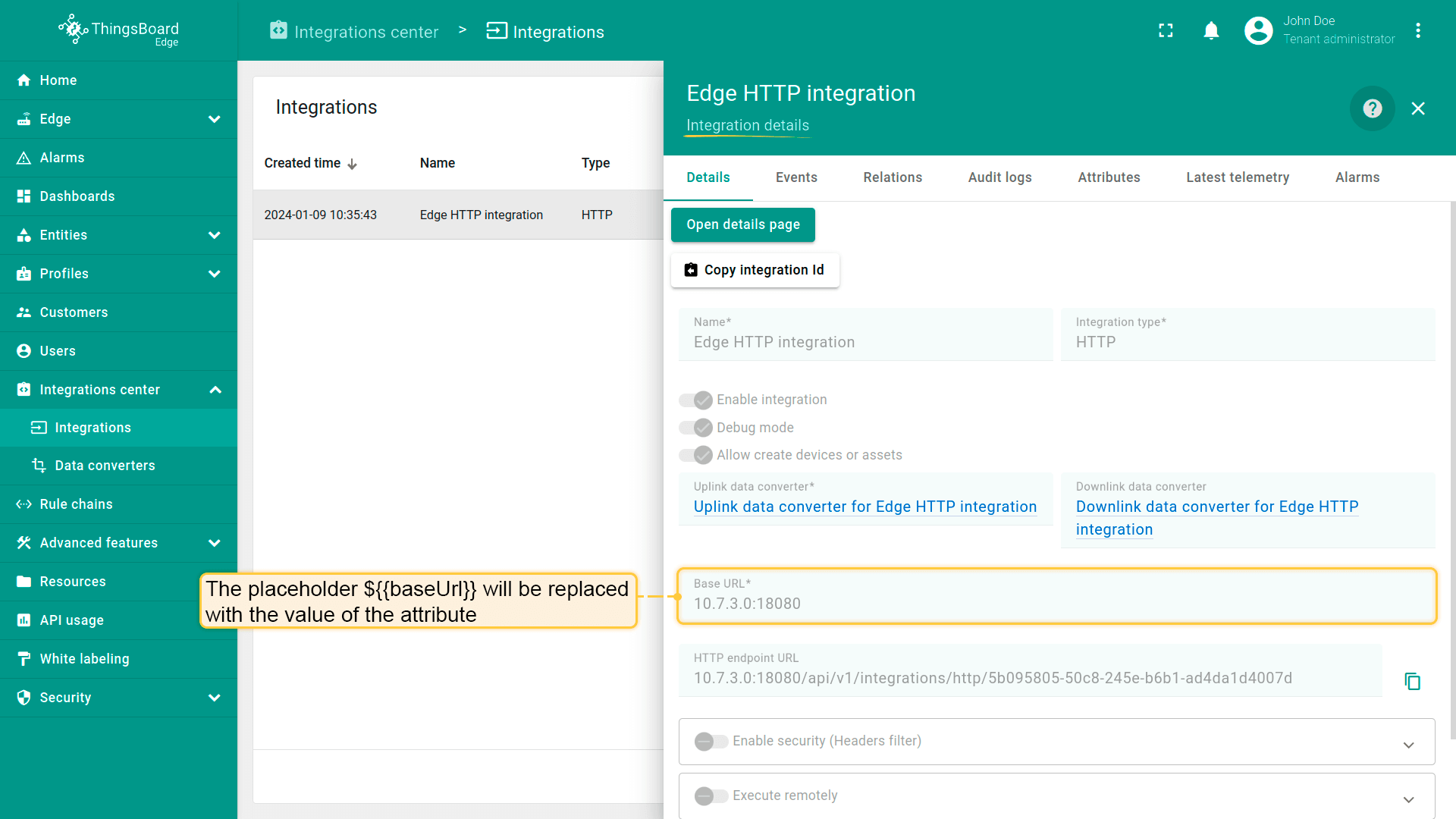Click the notifications bell icon
Screen dimensions: 1456x819
(x=1211, y=30)
